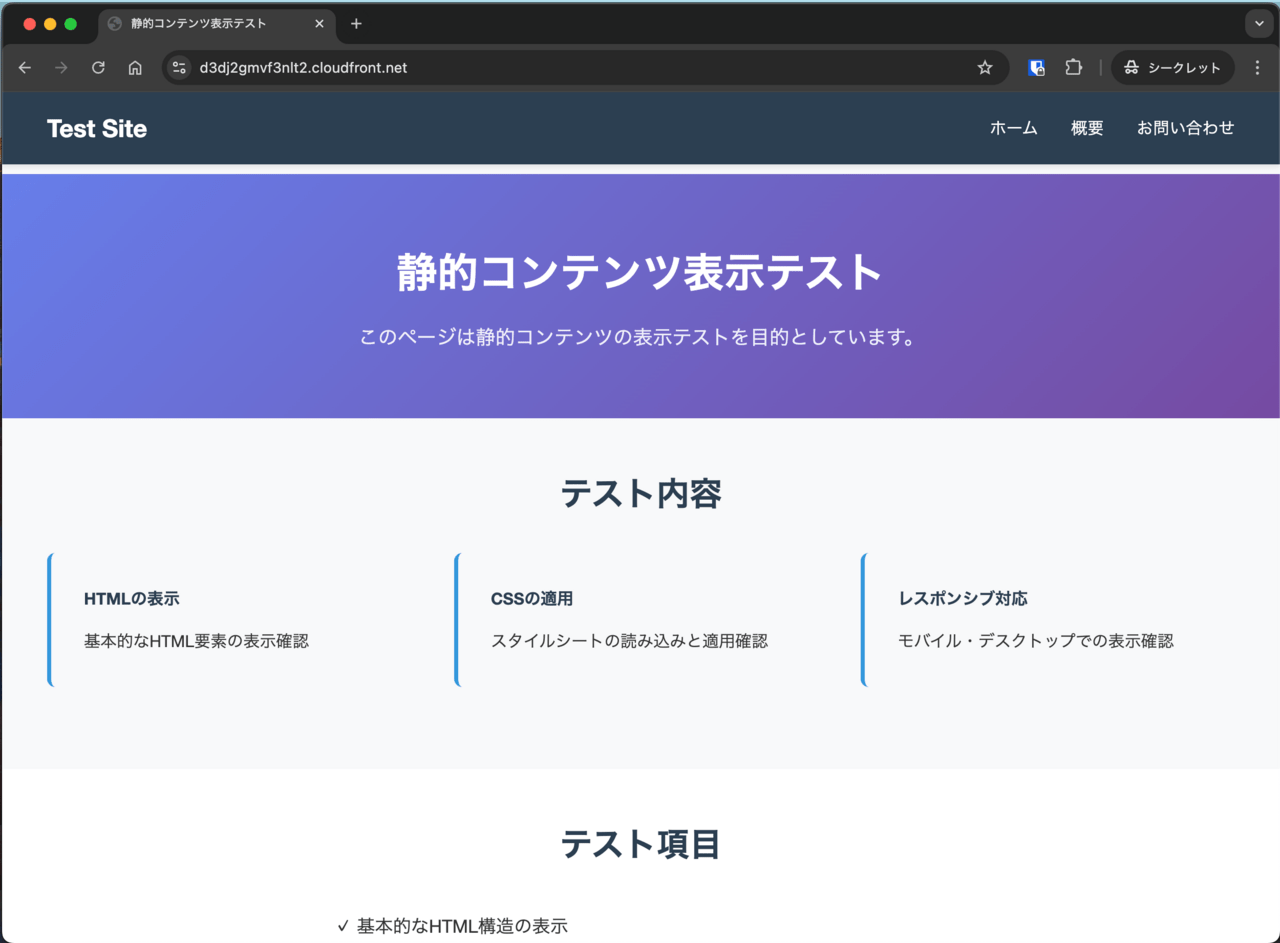The height and width of the screenshot is (943, 1280).
Task: Open a new tab with plus button
Action: click(356, 24)
